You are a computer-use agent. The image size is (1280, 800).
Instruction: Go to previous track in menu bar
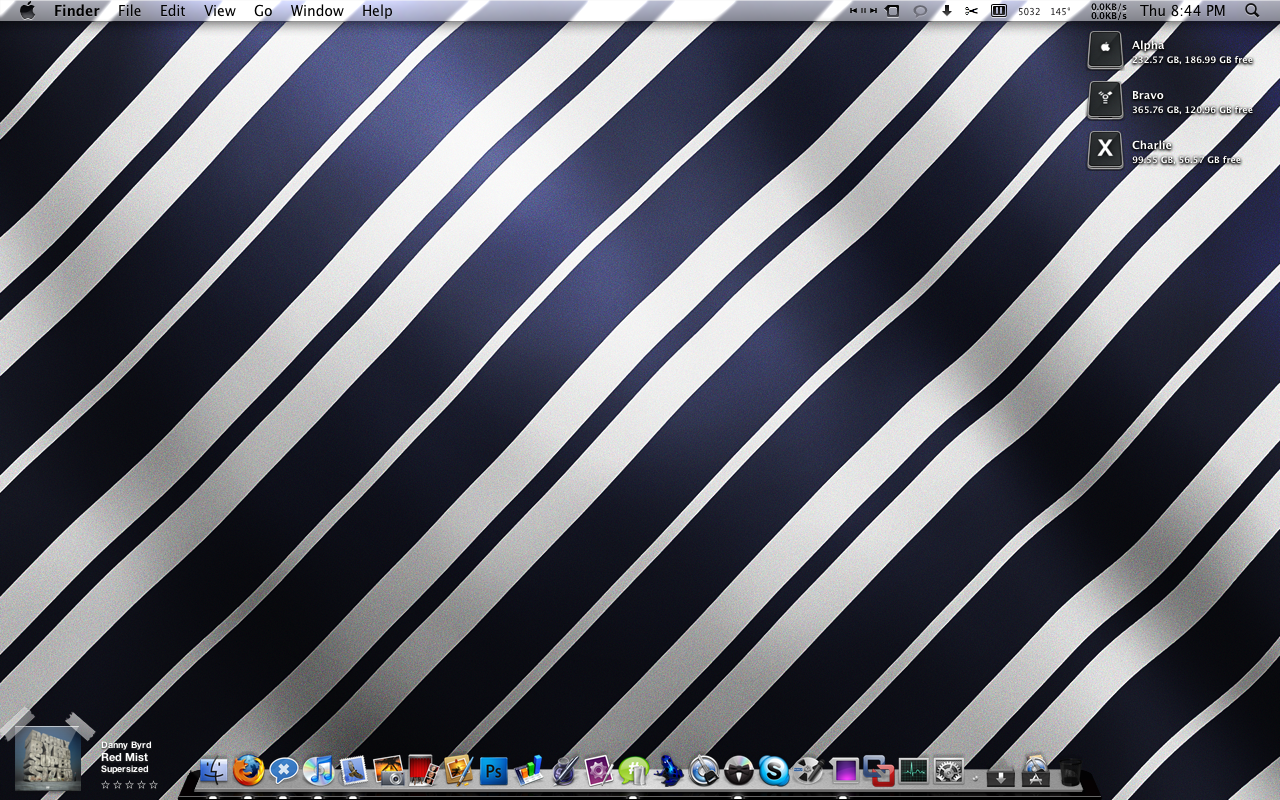[x=853, y=11]
